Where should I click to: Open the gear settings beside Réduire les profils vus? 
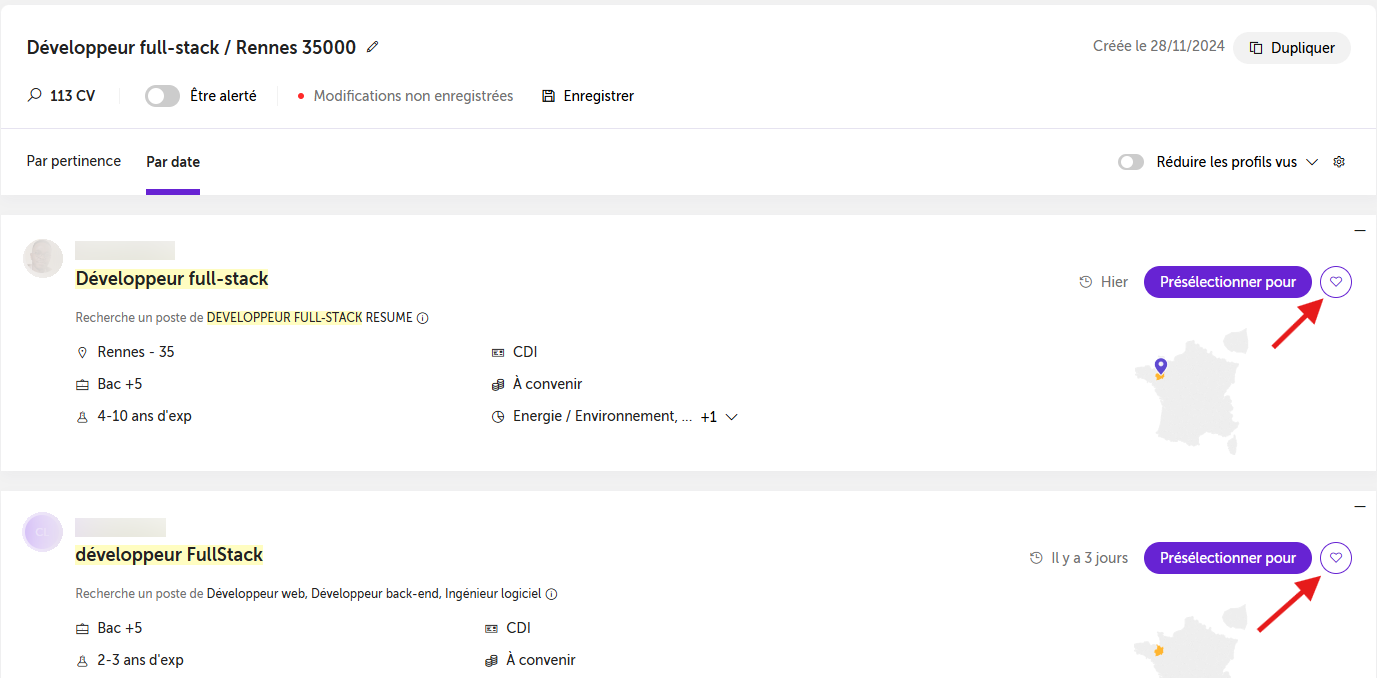pyautogui.click(x=1340, y=162)
